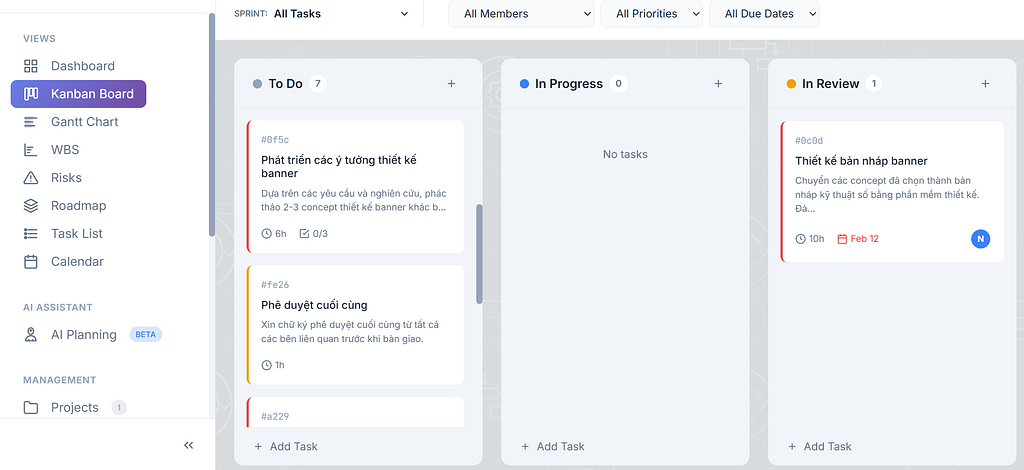Click the In Progress count badge 0
The height and width of the screenshot is (470, 1024).
[618, 84]
